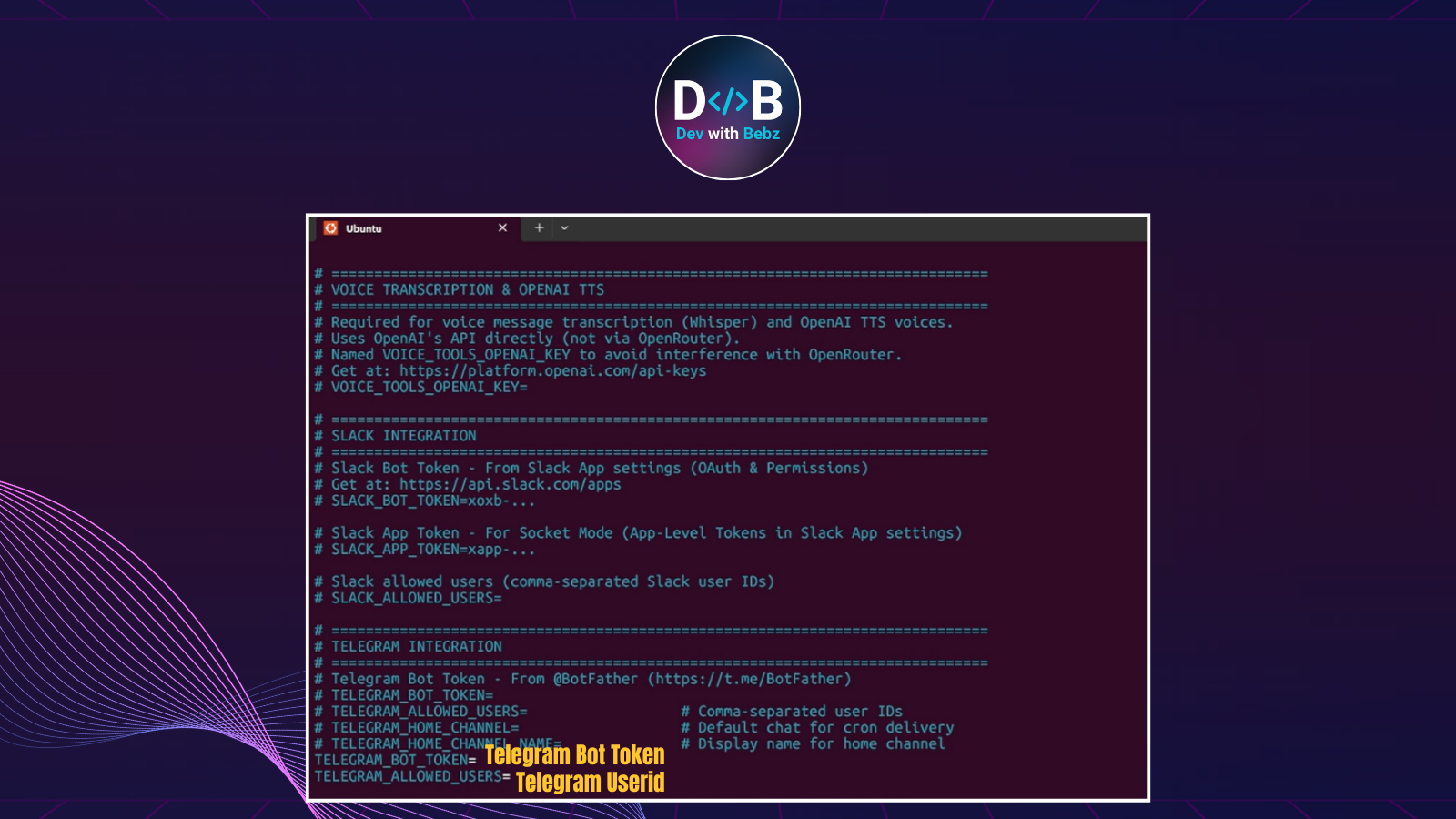1456x819 pixels.
Task: Click the "Slack Bot Token - From Slack App settings" line
Action: tap(591, 469)
